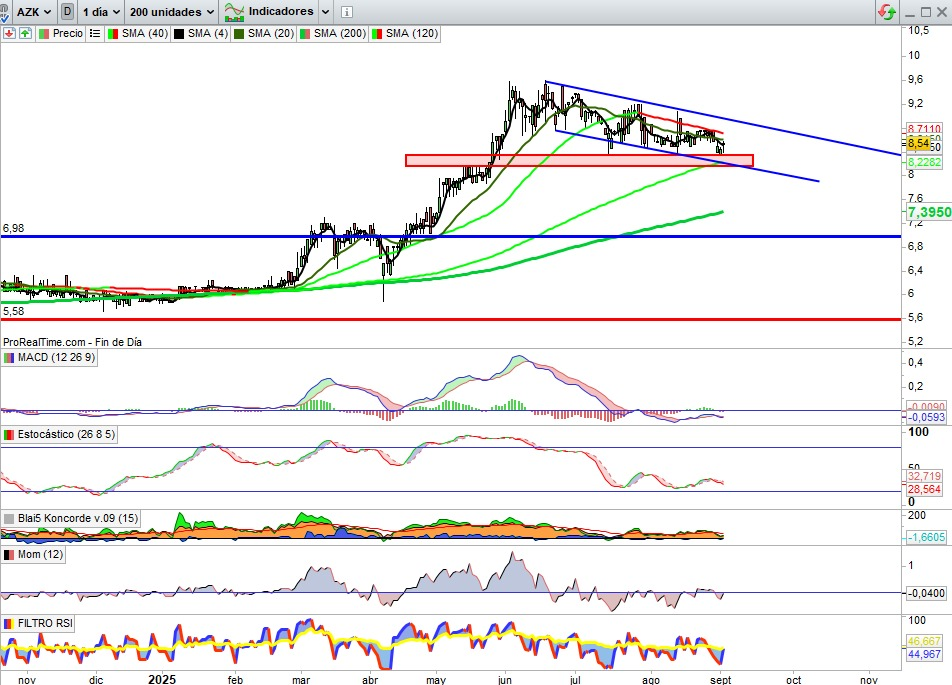Click the '2025' label on time axis
Screen dimensions: 952x685
(x=162, y=680)
